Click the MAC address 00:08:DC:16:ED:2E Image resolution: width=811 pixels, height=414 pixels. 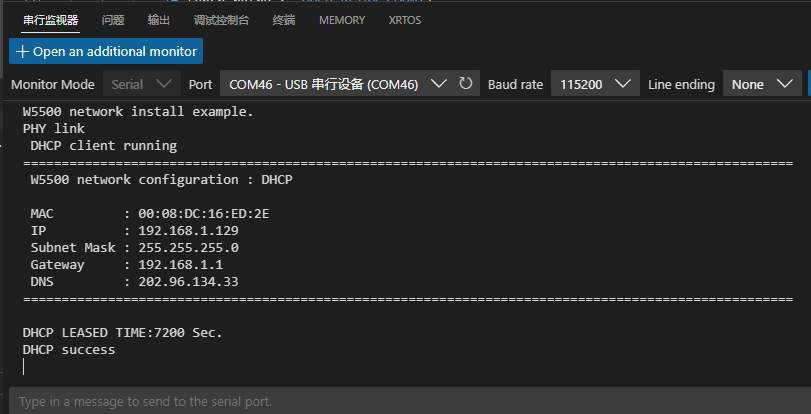coord(204,213)
